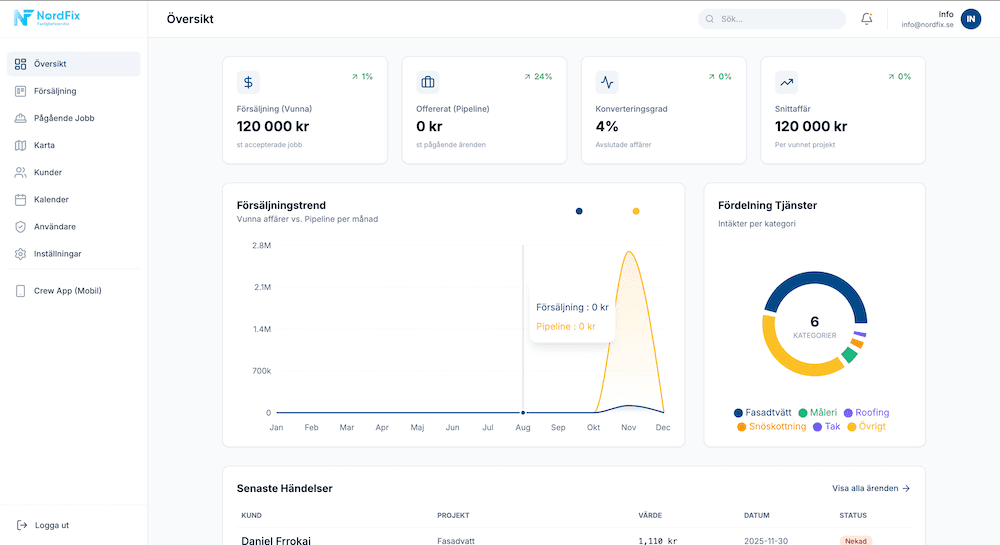Click the Crew App mobile phone icon

20,291
